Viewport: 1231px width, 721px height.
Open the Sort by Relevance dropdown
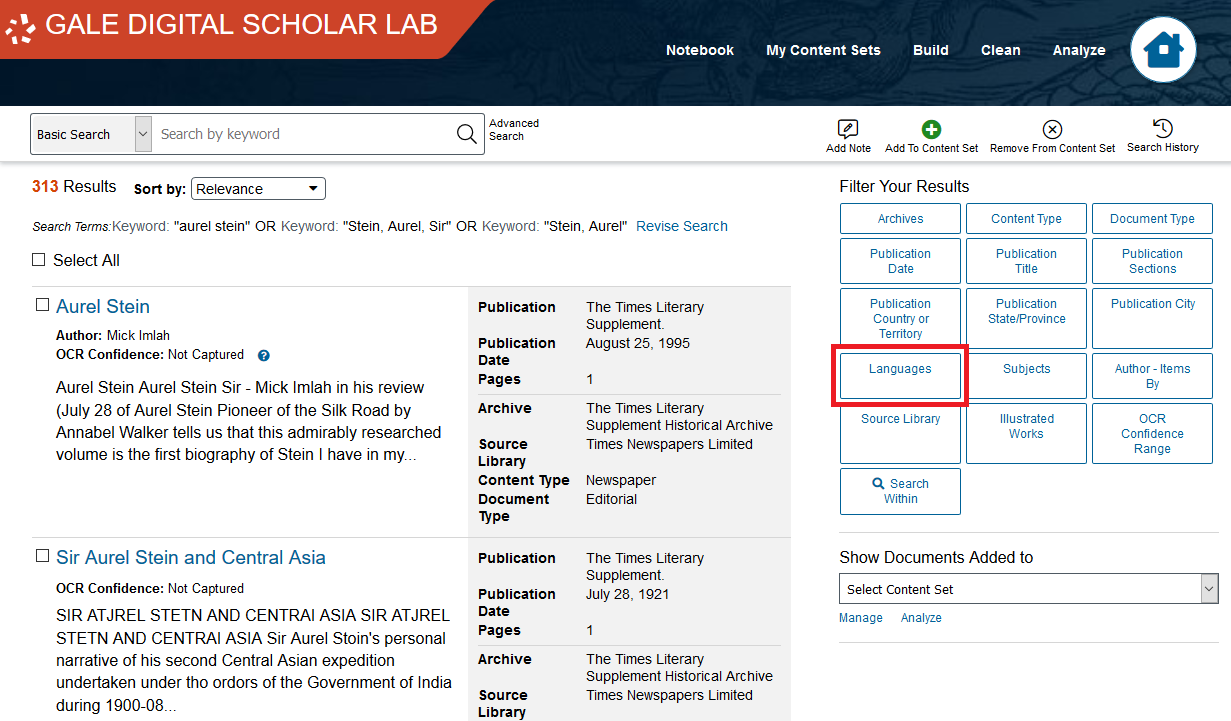coord(258,188)
